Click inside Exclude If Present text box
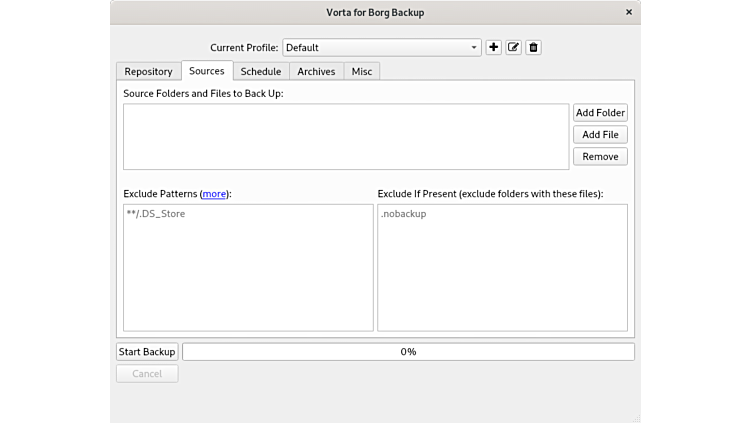 pyautogui.click(x=502, y=268)
